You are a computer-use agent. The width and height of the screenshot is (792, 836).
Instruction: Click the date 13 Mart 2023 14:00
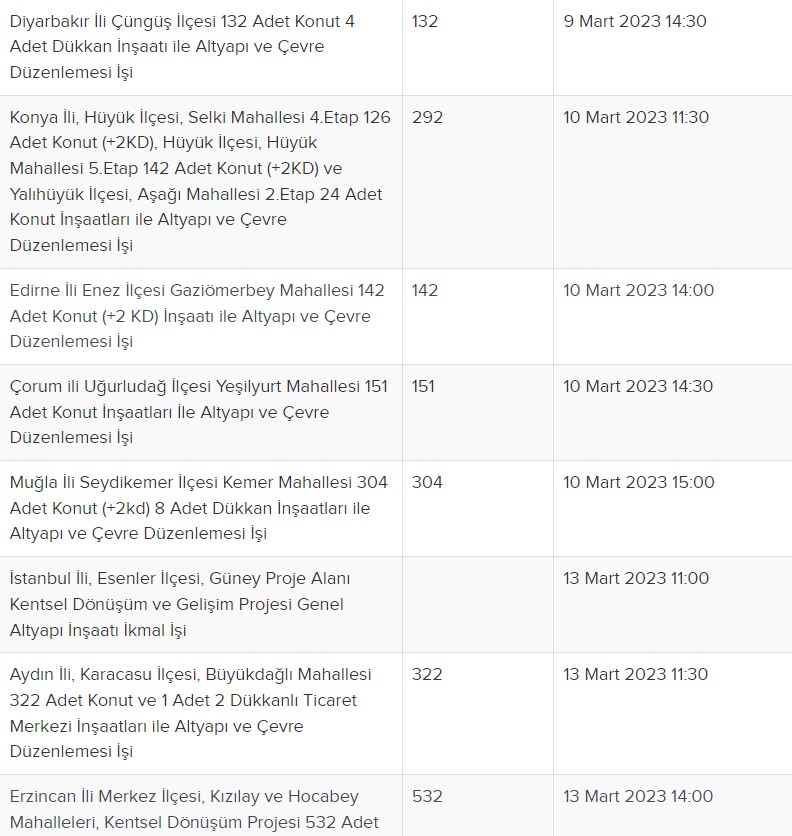[x=638, y=797]
